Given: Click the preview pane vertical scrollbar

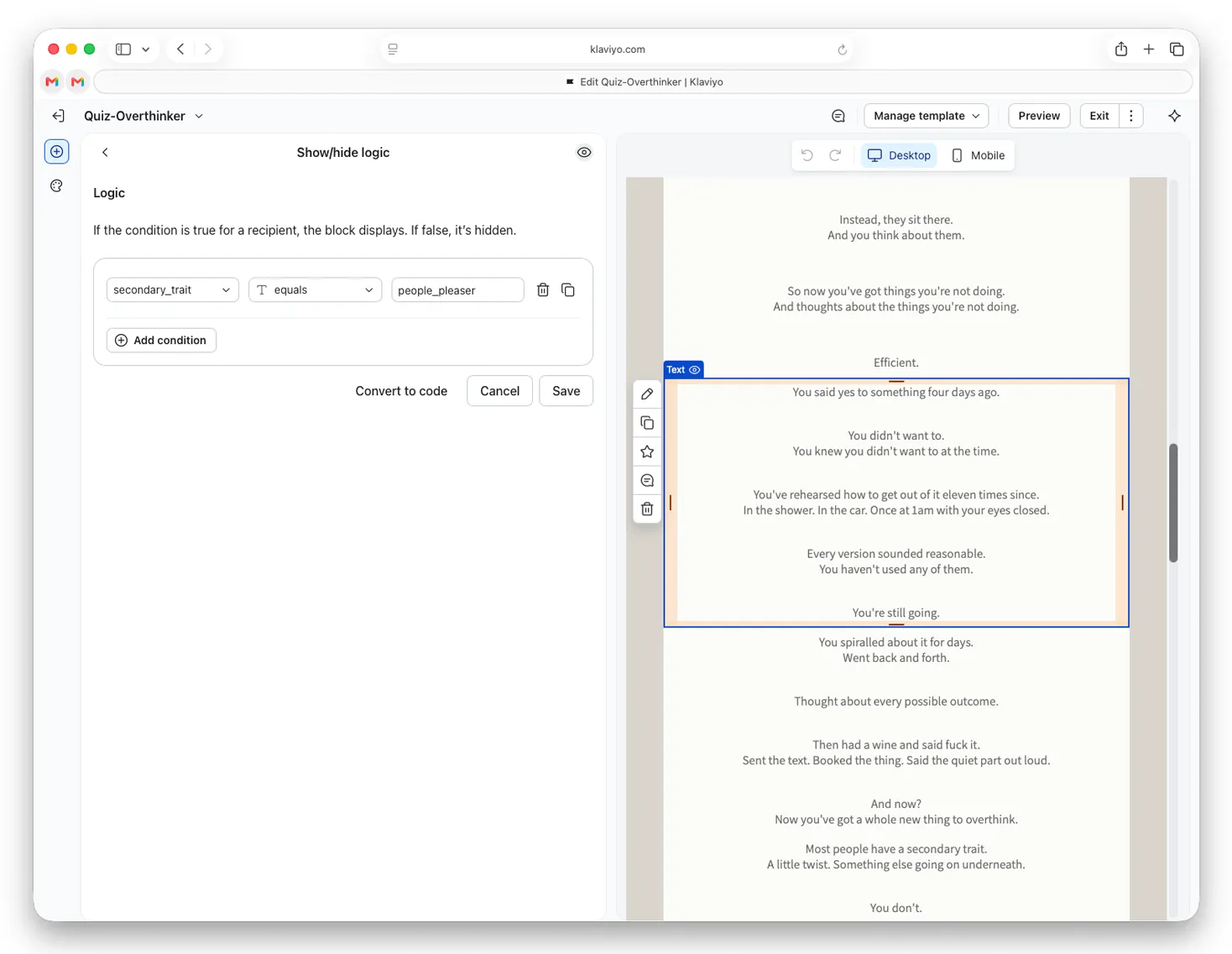Looking at the screenshot, I should (x=1173, y=503).
